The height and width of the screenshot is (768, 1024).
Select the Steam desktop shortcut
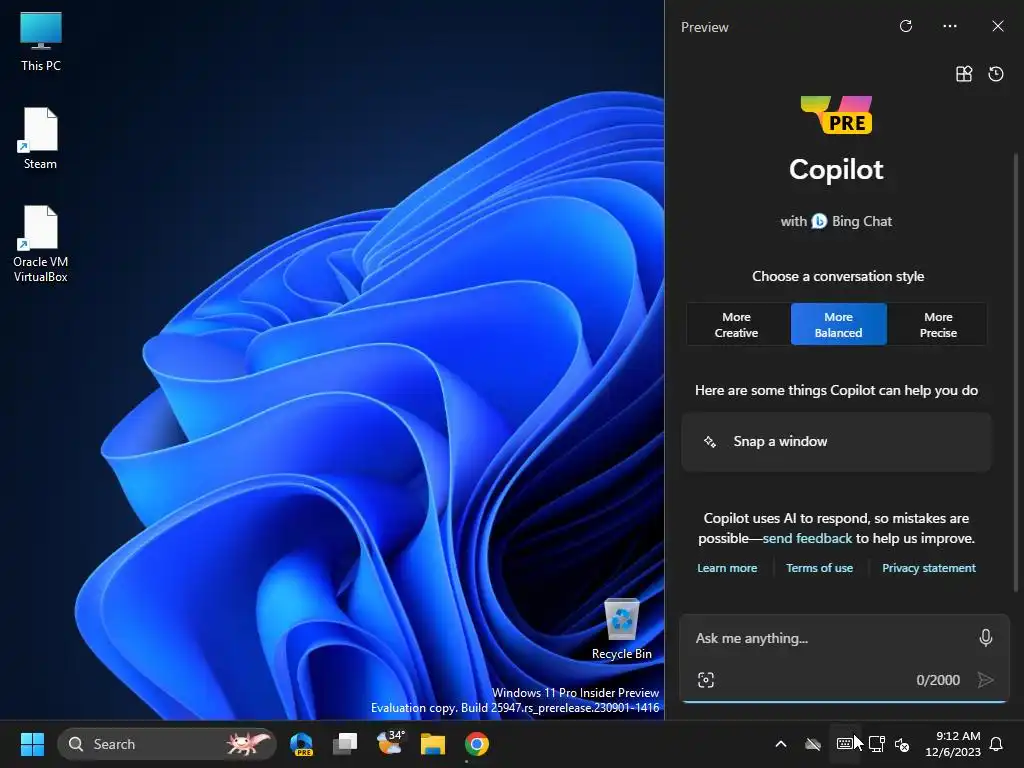point(40,138)
